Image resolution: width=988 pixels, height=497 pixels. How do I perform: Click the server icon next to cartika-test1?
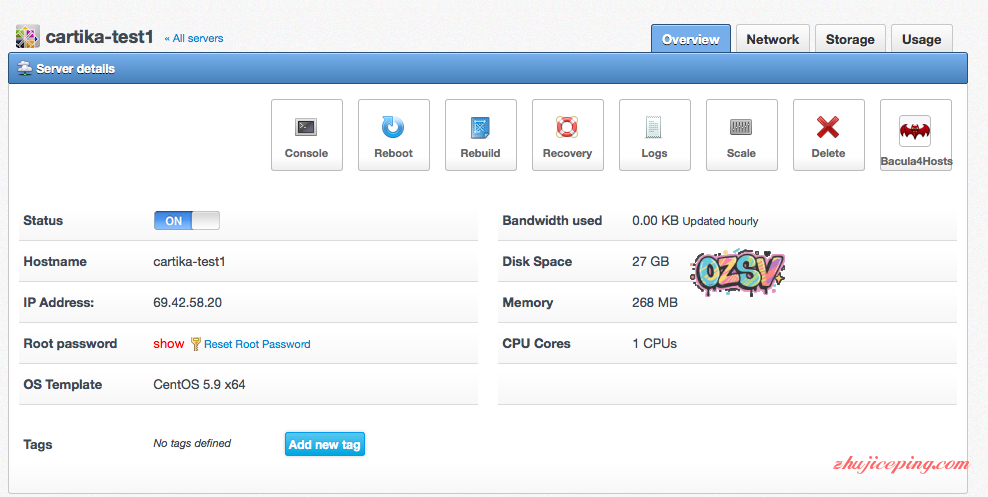(x=28, y=38)
